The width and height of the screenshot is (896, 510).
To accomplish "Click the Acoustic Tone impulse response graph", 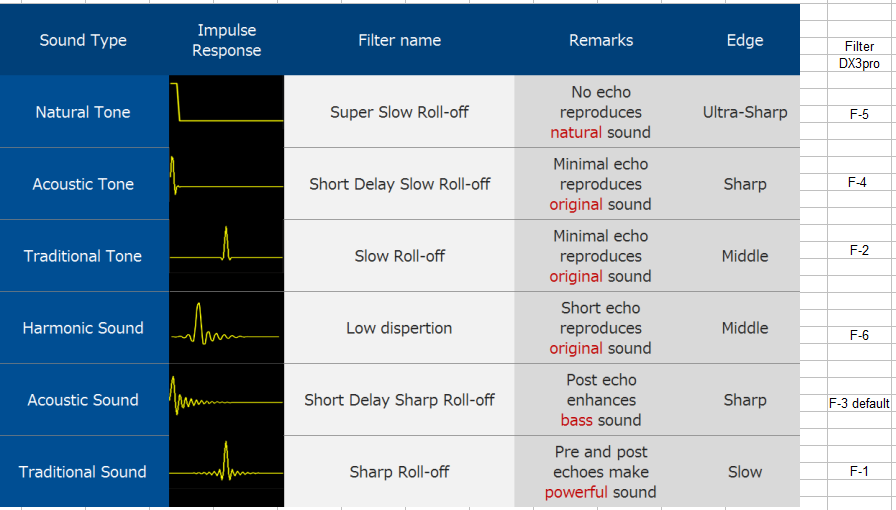I will (x=226, y=184).
